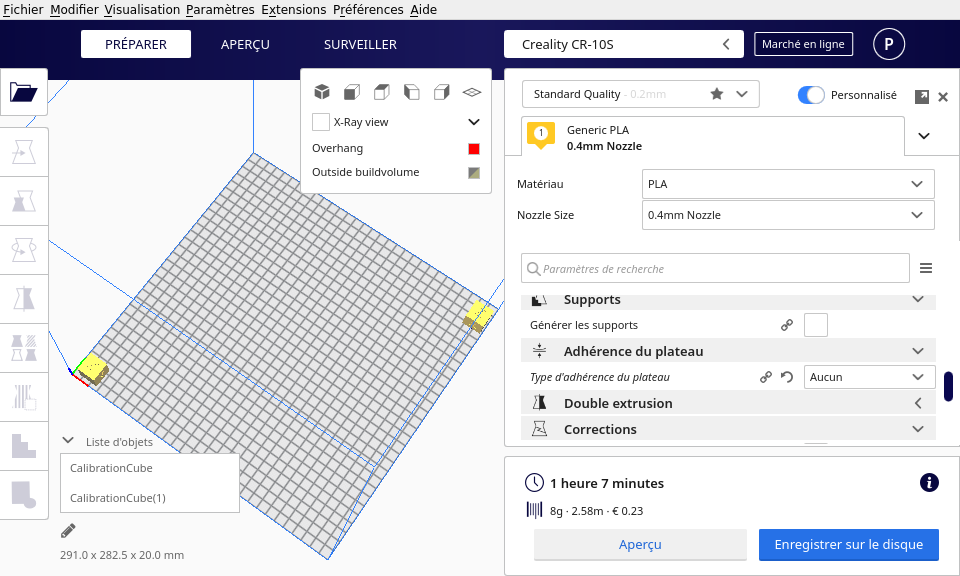
Task: Open file with the folder icon
Action: click(24, 92)
